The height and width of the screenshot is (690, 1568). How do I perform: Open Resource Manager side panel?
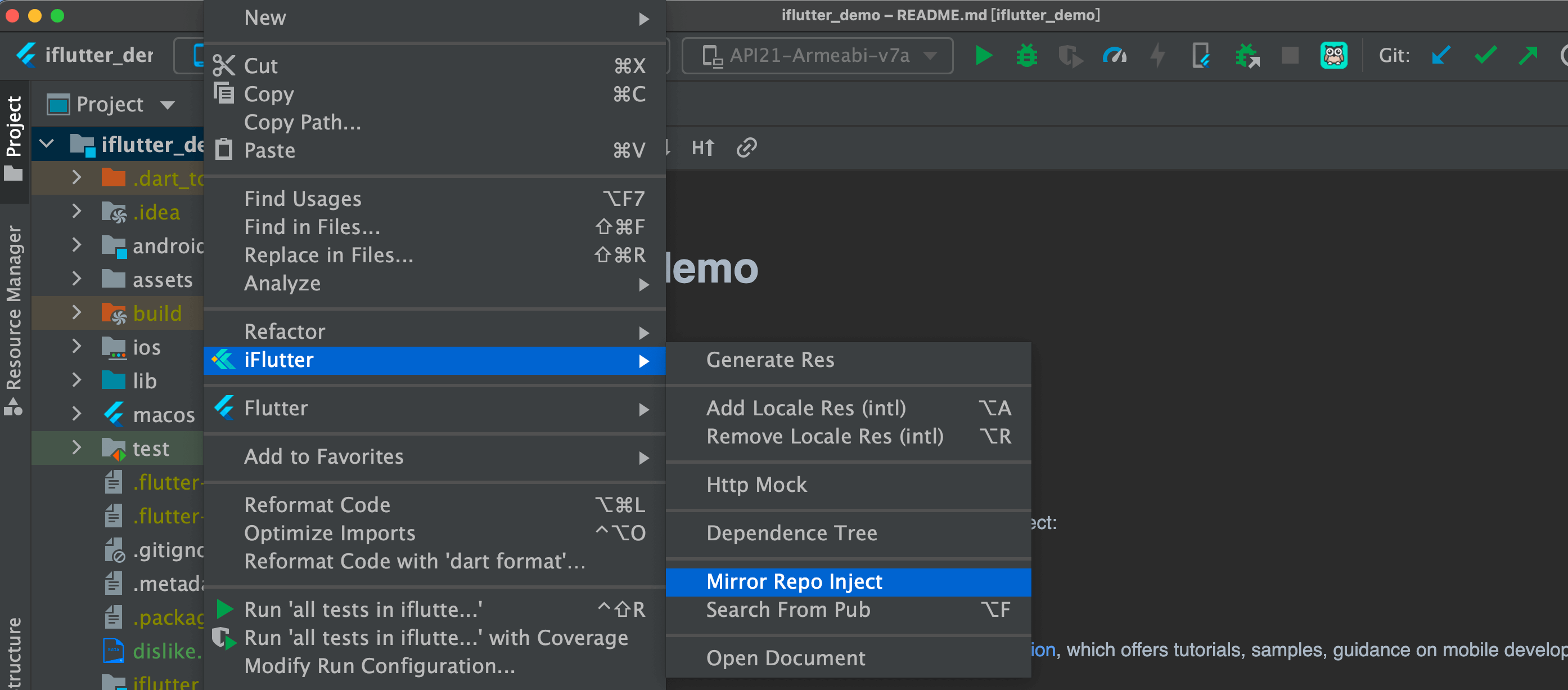coord(13,320)
